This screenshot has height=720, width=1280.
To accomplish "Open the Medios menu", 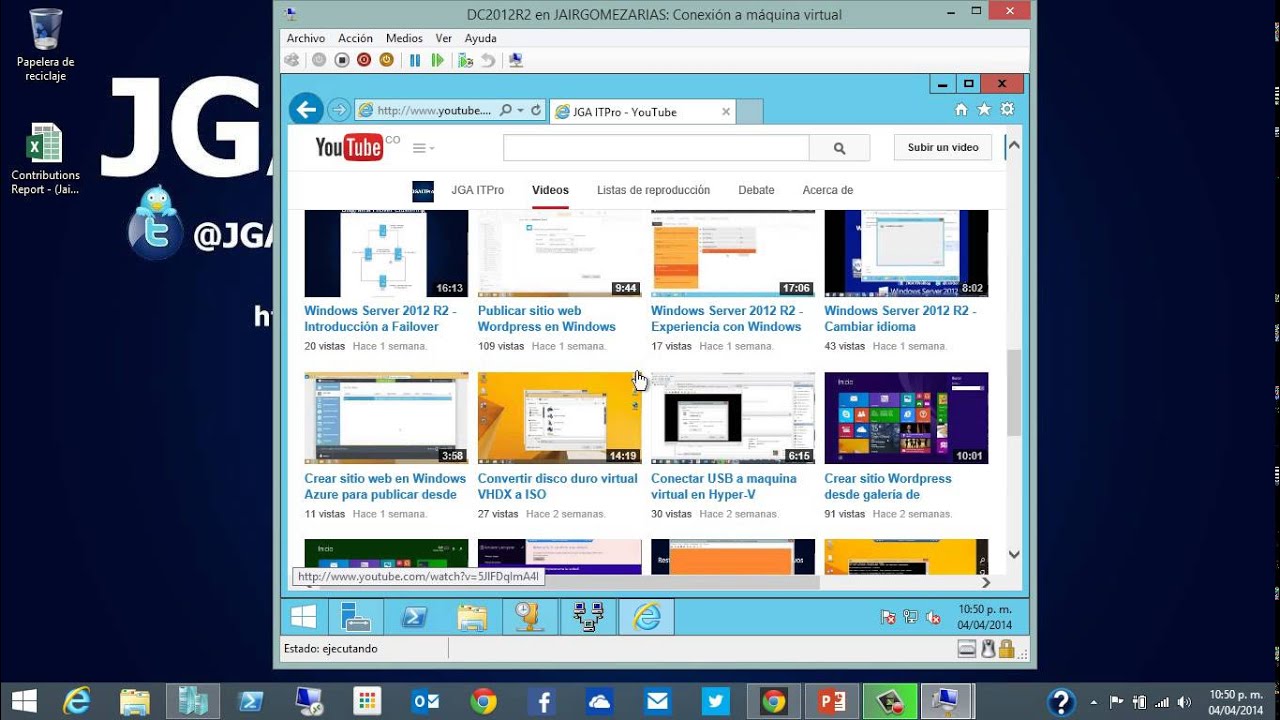I will (x=404, y=38).
